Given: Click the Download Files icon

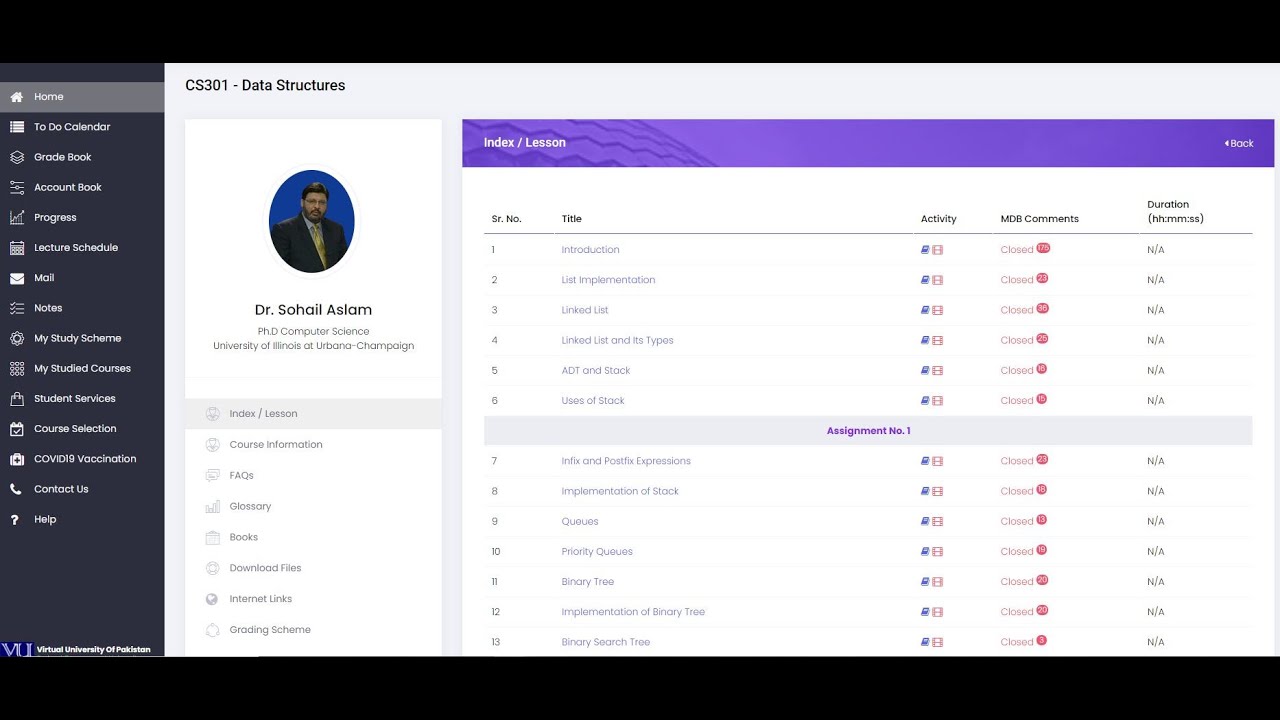Looking at the screenshot, I should [212, 568].
